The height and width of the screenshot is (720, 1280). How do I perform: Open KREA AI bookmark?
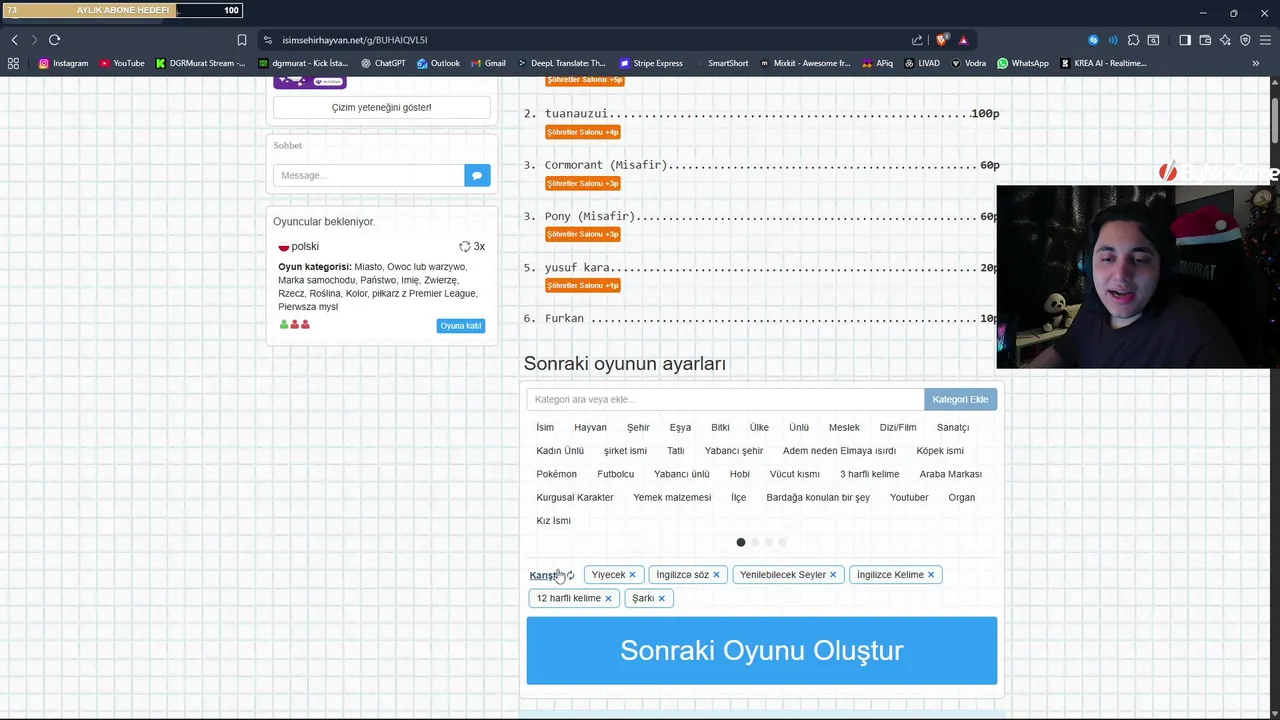tap(1102, 63)
